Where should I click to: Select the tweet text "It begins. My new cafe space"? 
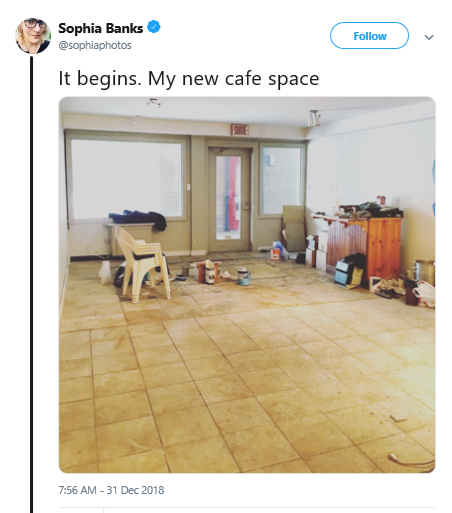coord(189,79)
